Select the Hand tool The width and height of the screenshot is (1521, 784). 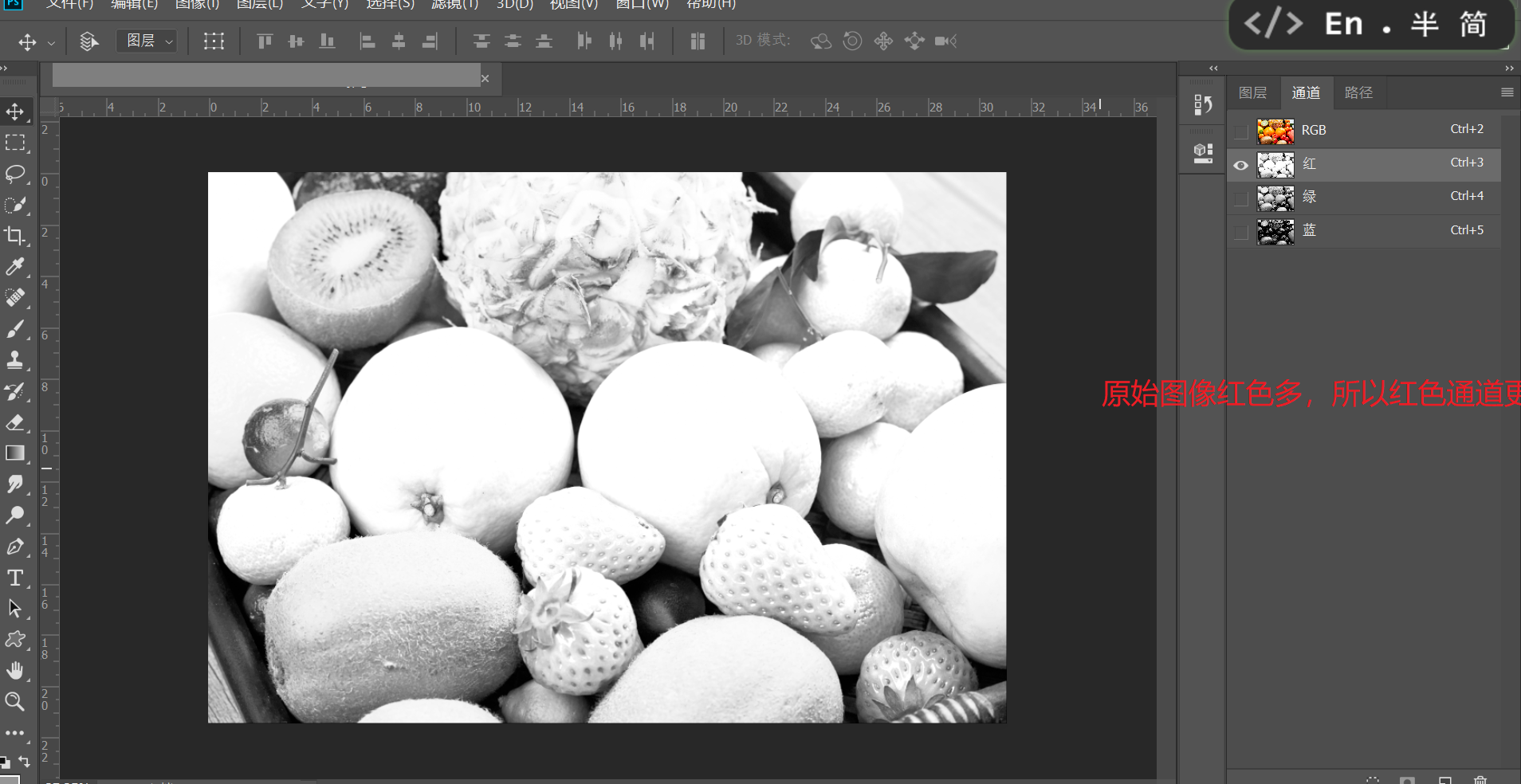[x=15, y=670]
